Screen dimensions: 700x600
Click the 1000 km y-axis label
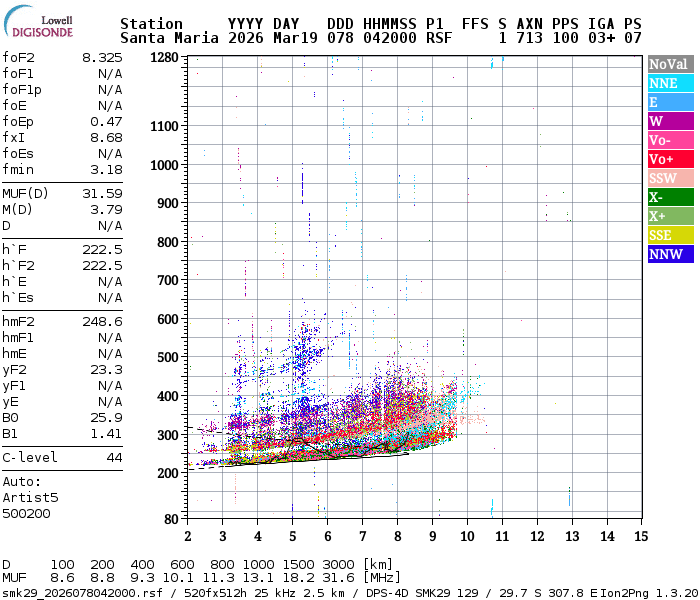pyautogui.click(x=164, y=165)
